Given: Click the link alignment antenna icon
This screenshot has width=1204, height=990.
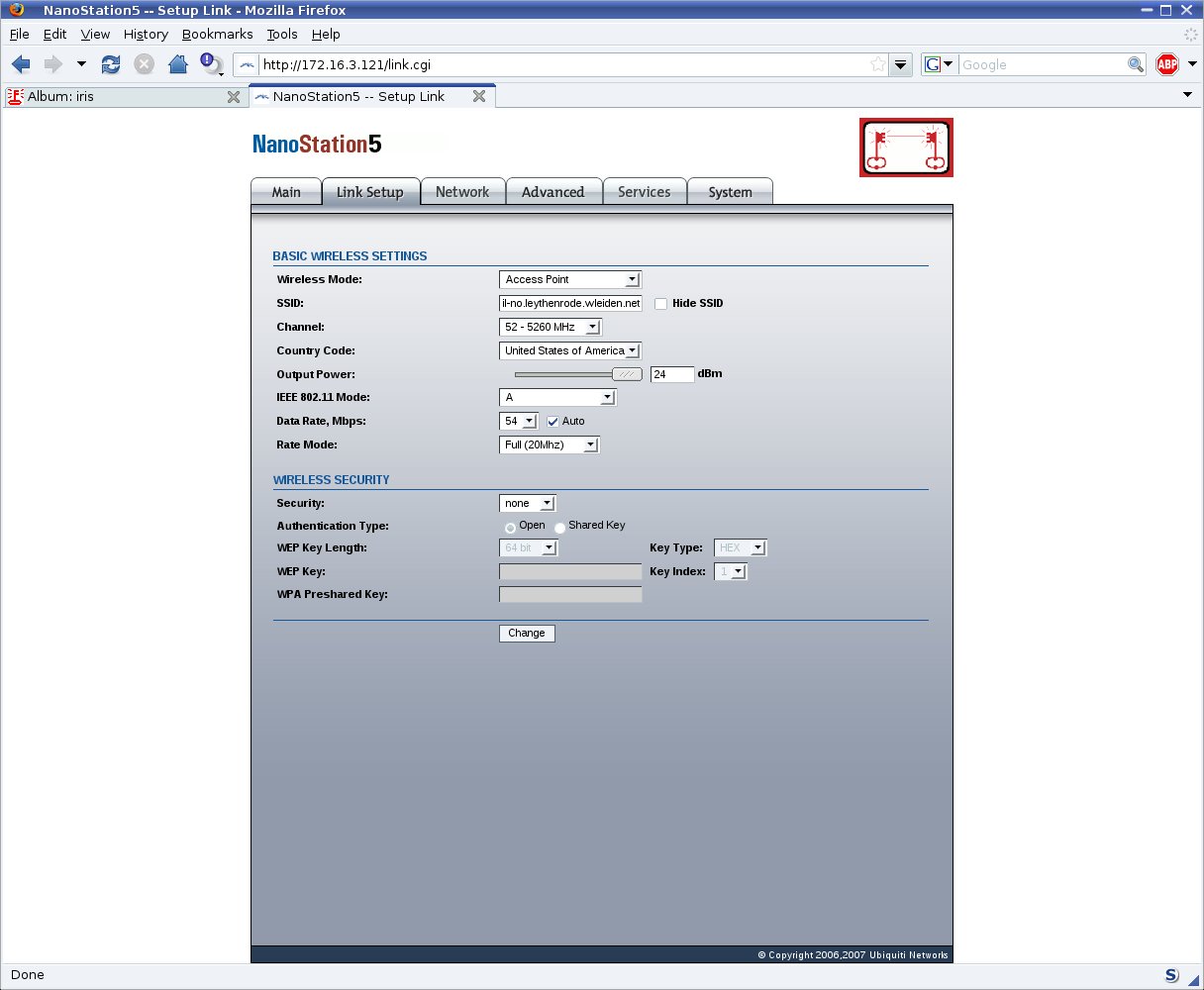Looking at the screenshot, I should (906, 148).
